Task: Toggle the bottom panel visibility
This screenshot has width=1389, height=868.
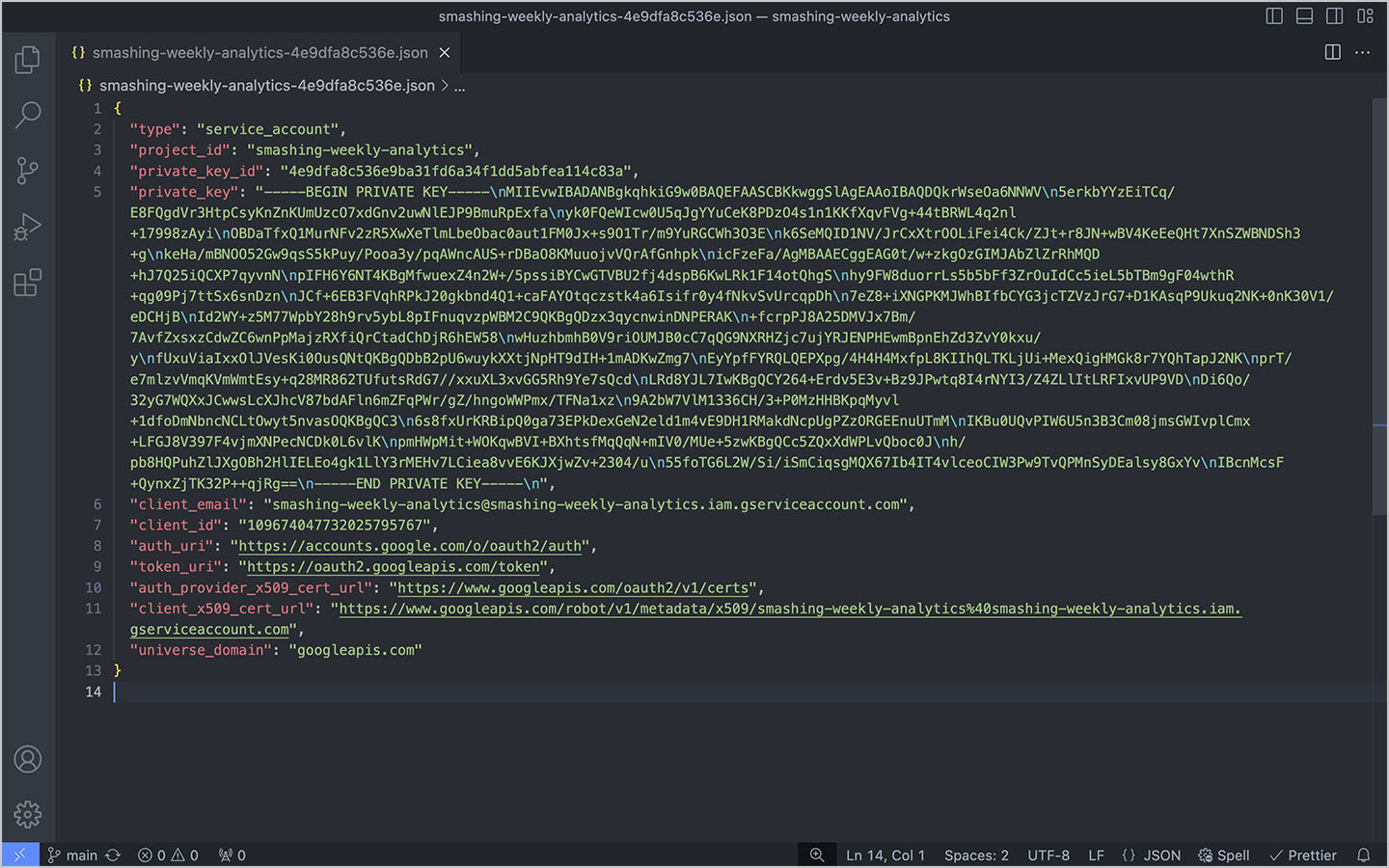Action: click(1304, 15)
